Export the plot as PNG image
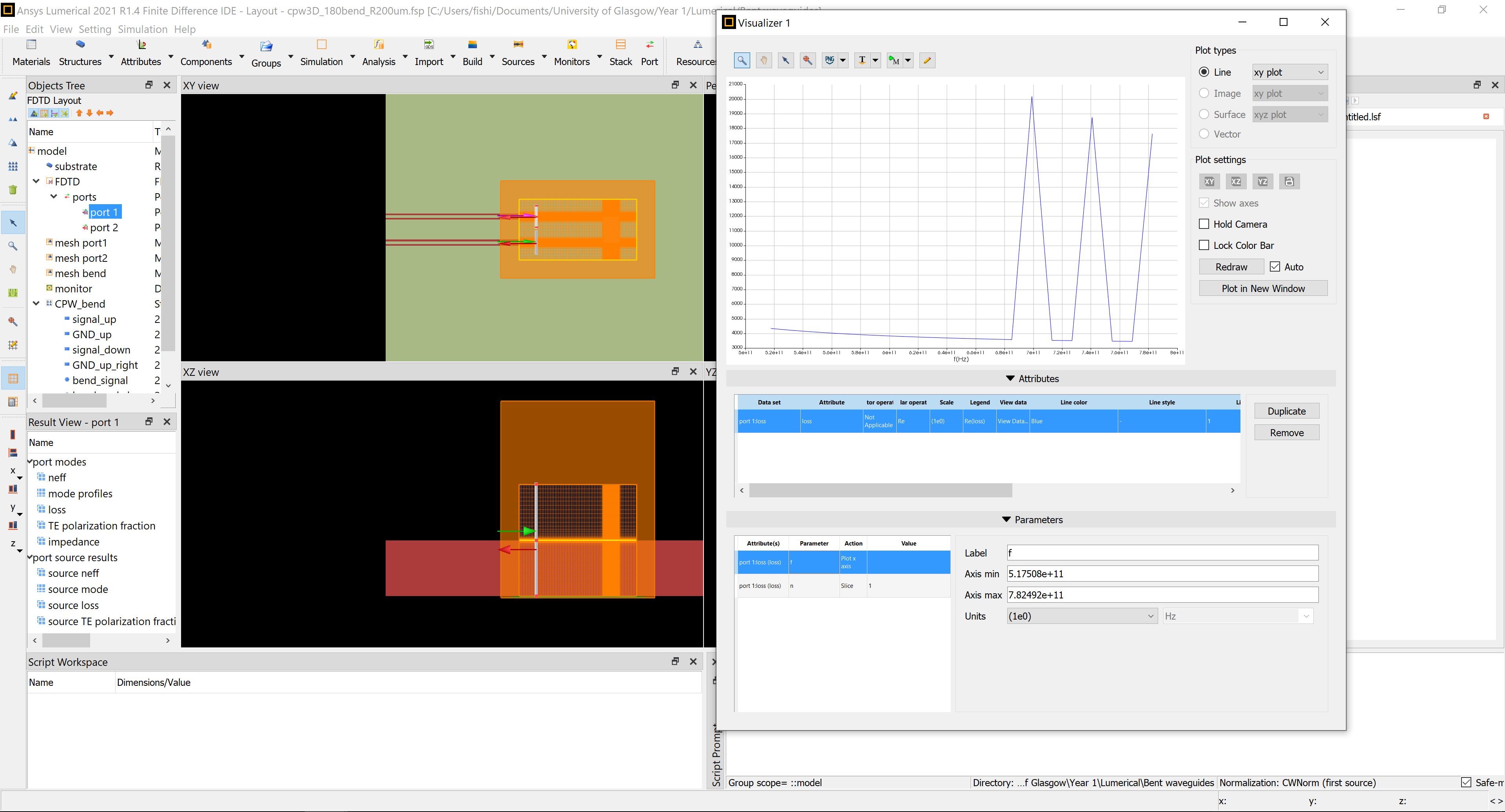The height and width of the screenshot is (812, 1505). [830, 60]
